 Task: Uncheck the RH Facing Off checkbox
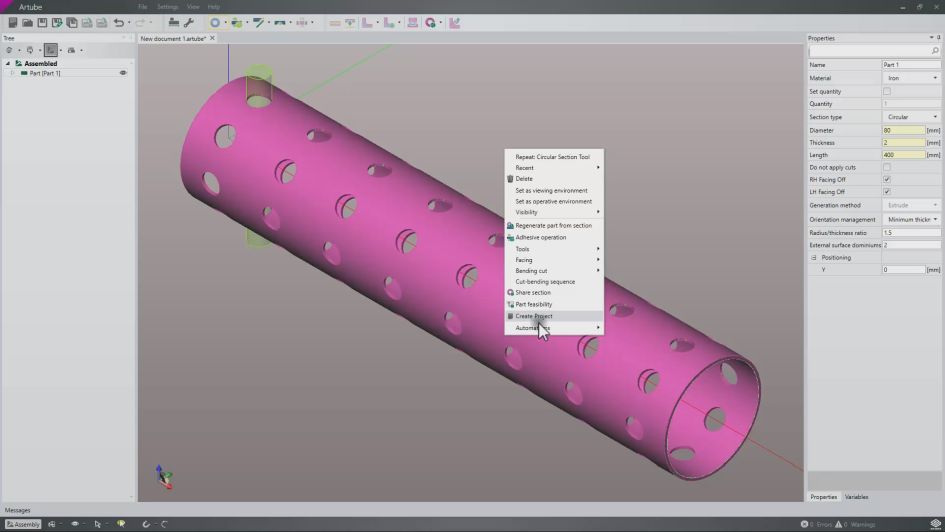click(886, 180)
